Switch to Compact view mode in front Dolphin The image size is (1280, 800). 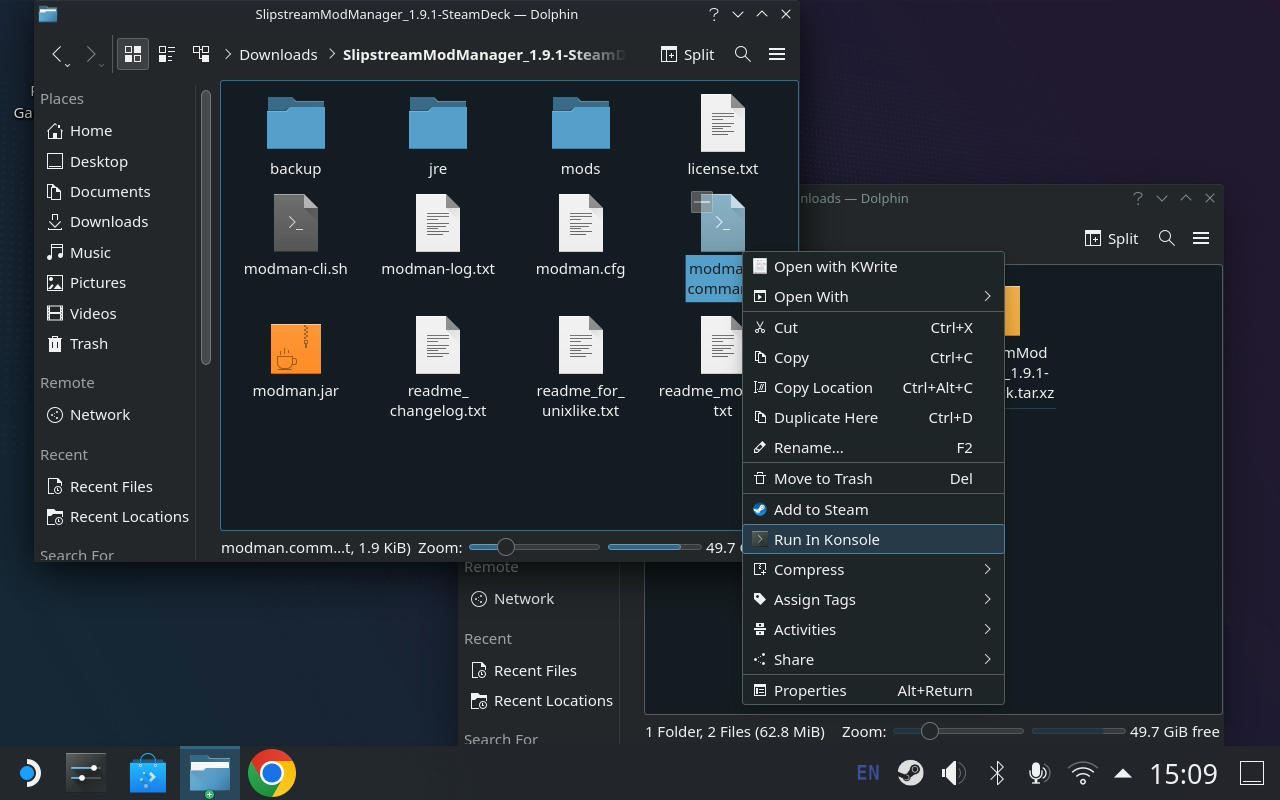[167, 54]
